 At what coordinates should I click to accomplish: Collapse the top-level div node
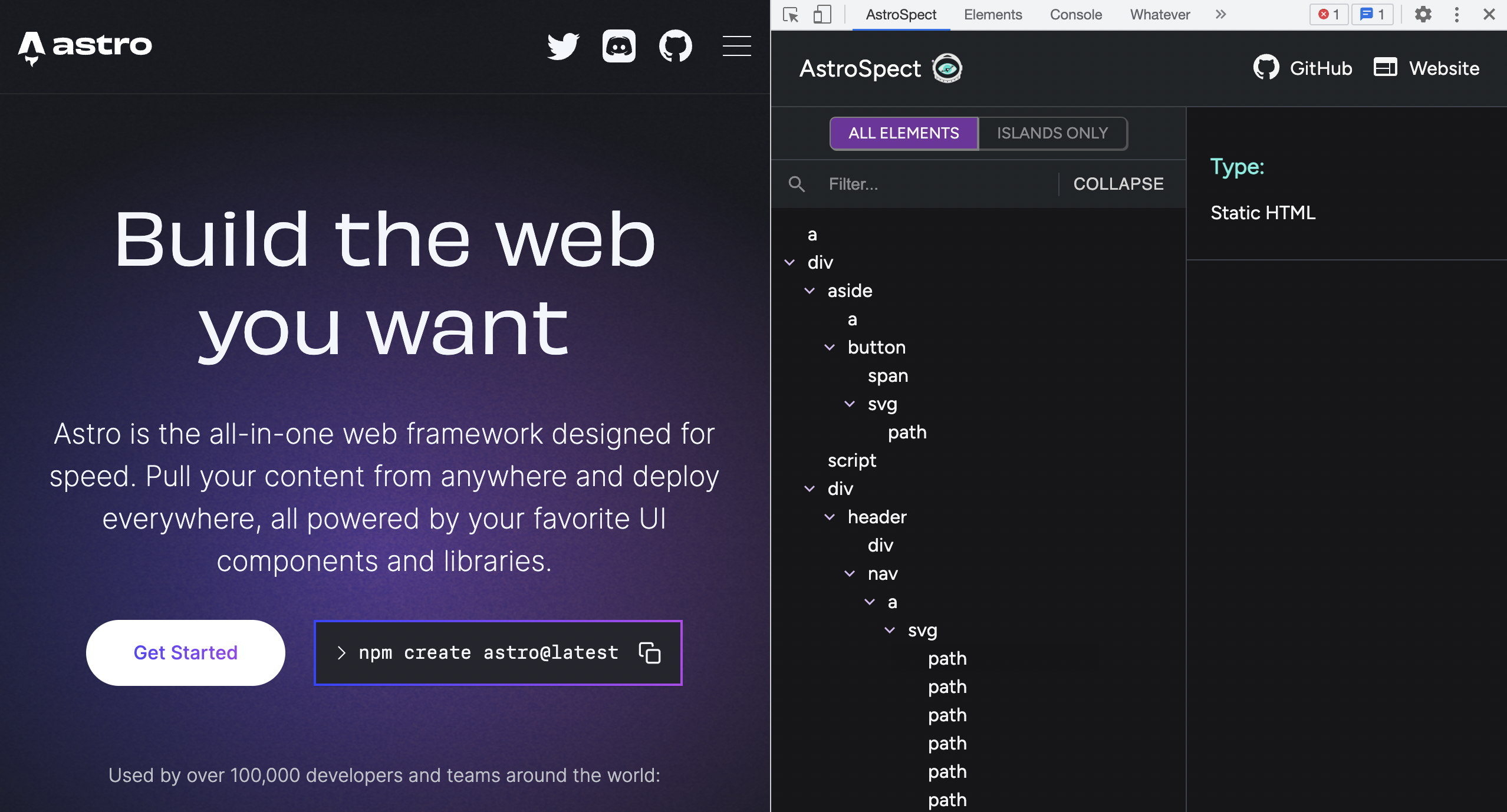790,262
